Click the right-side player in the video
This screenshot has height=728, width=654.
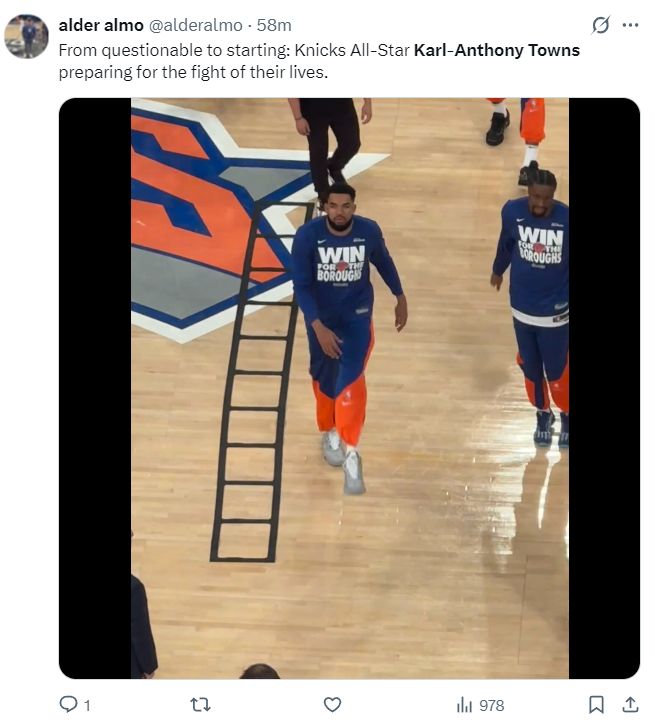click(532, 306)
